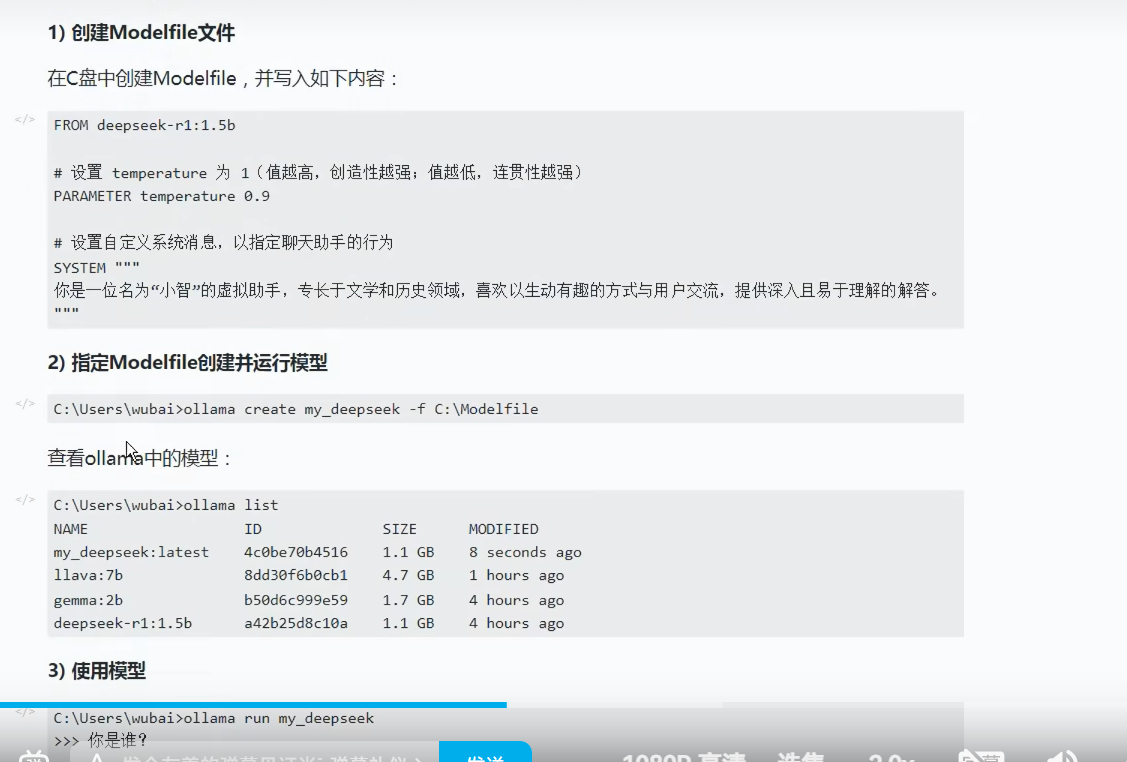The height and width of the screenshot is (762, 1127).
Task: Click the blue 发送 send button
Action: point(485,752)
